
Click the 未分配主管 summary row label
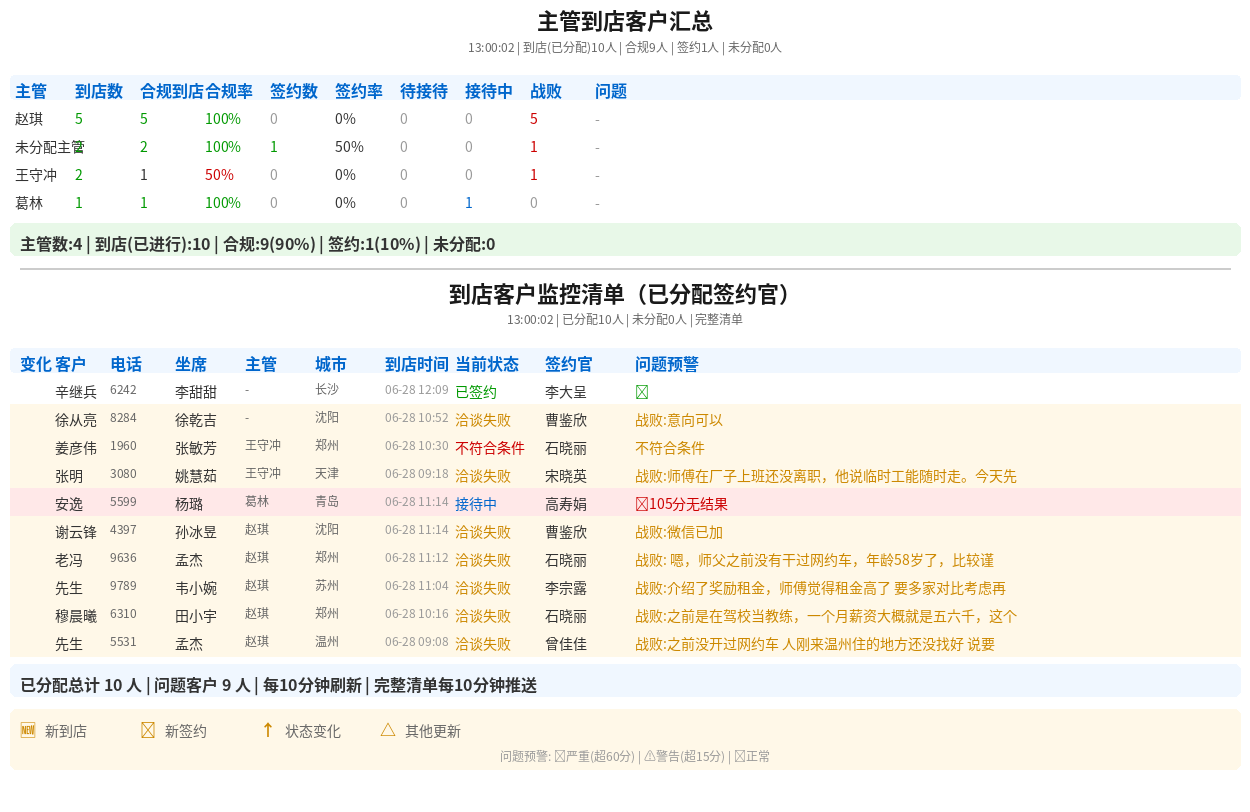(x=49, y=147)
